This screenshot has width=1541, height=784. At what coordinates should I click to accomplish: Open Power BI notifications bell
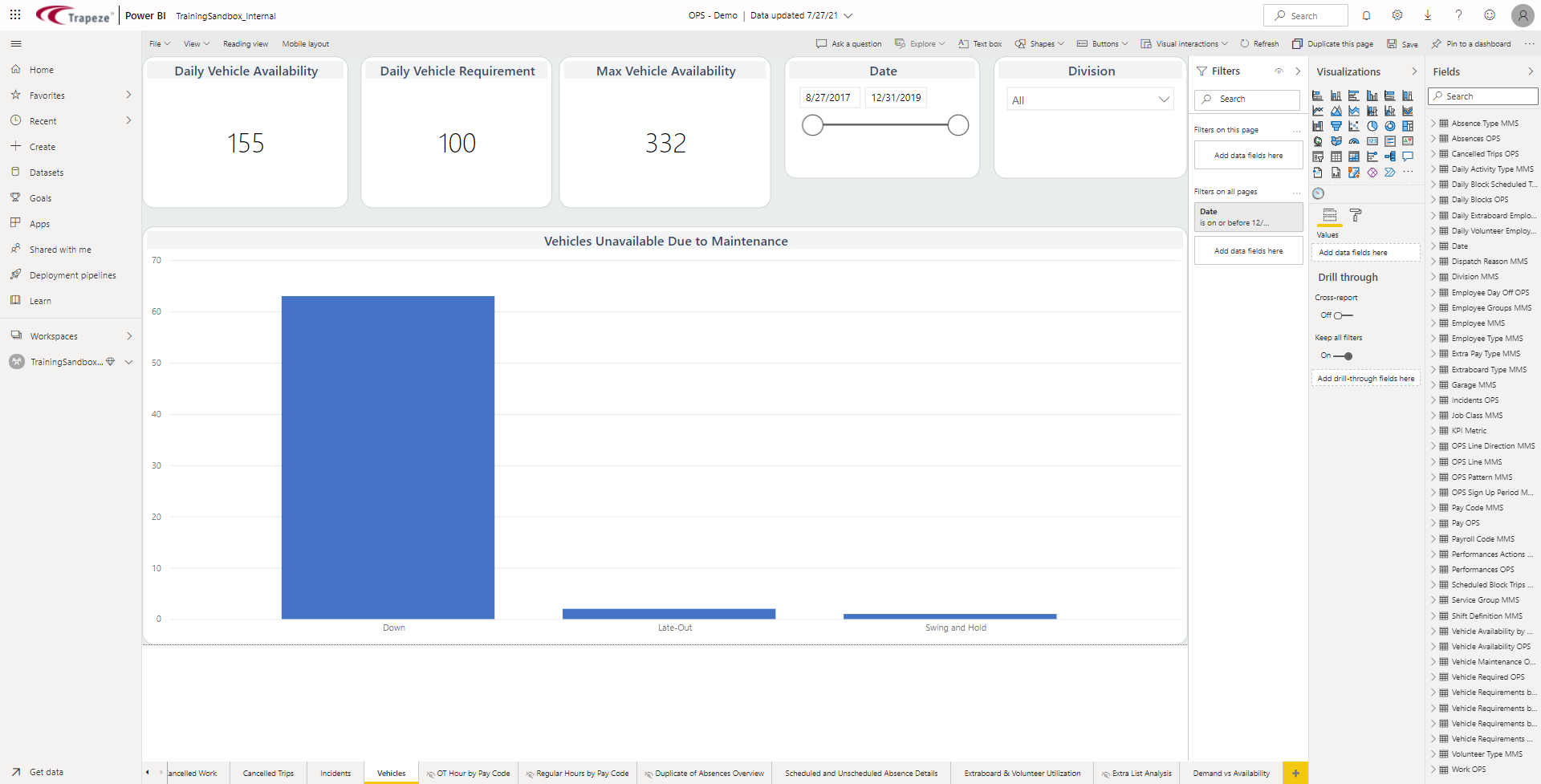1366,15
